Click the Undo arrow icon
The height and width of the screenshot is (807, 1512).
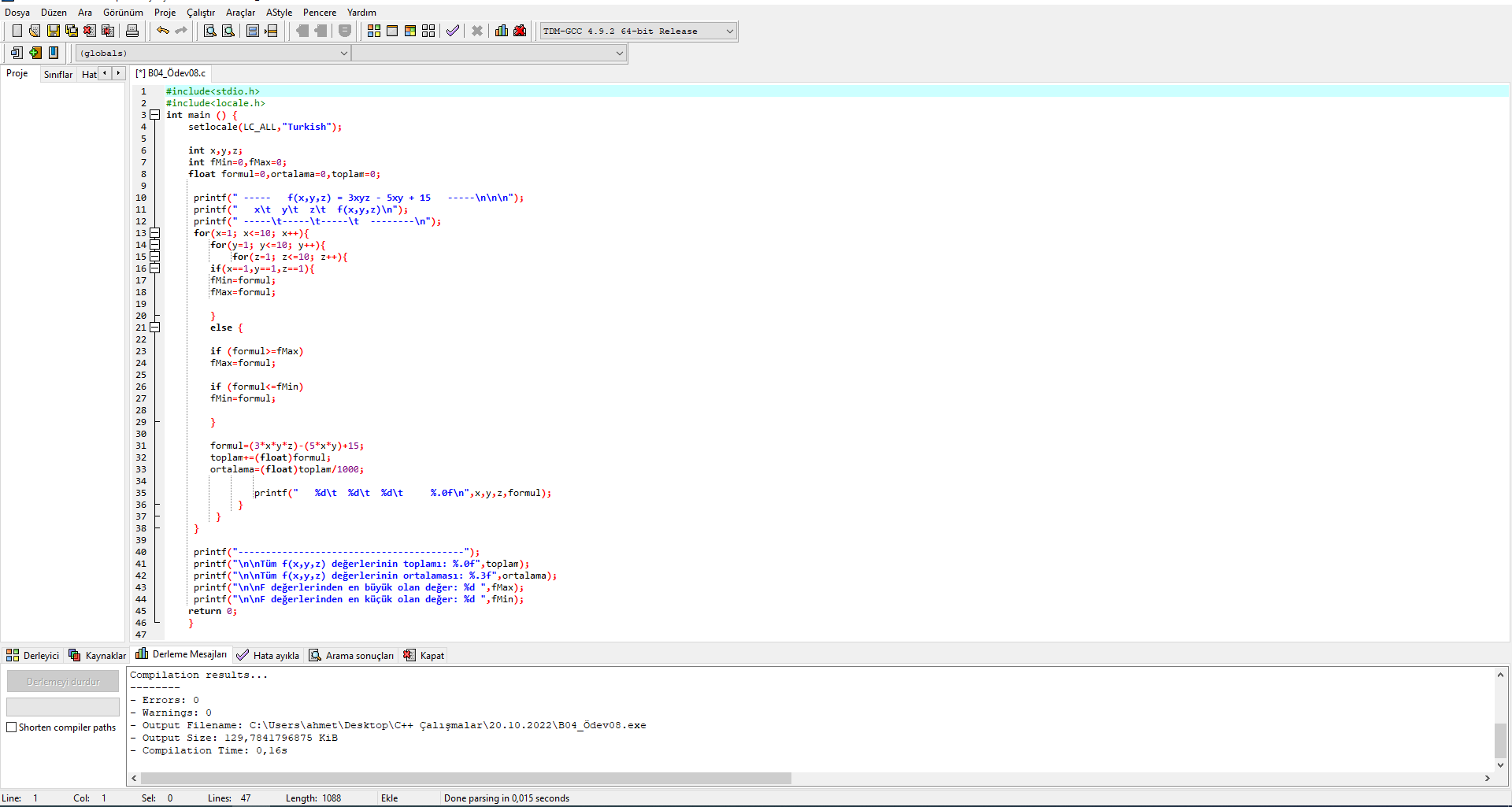(162, 31)
